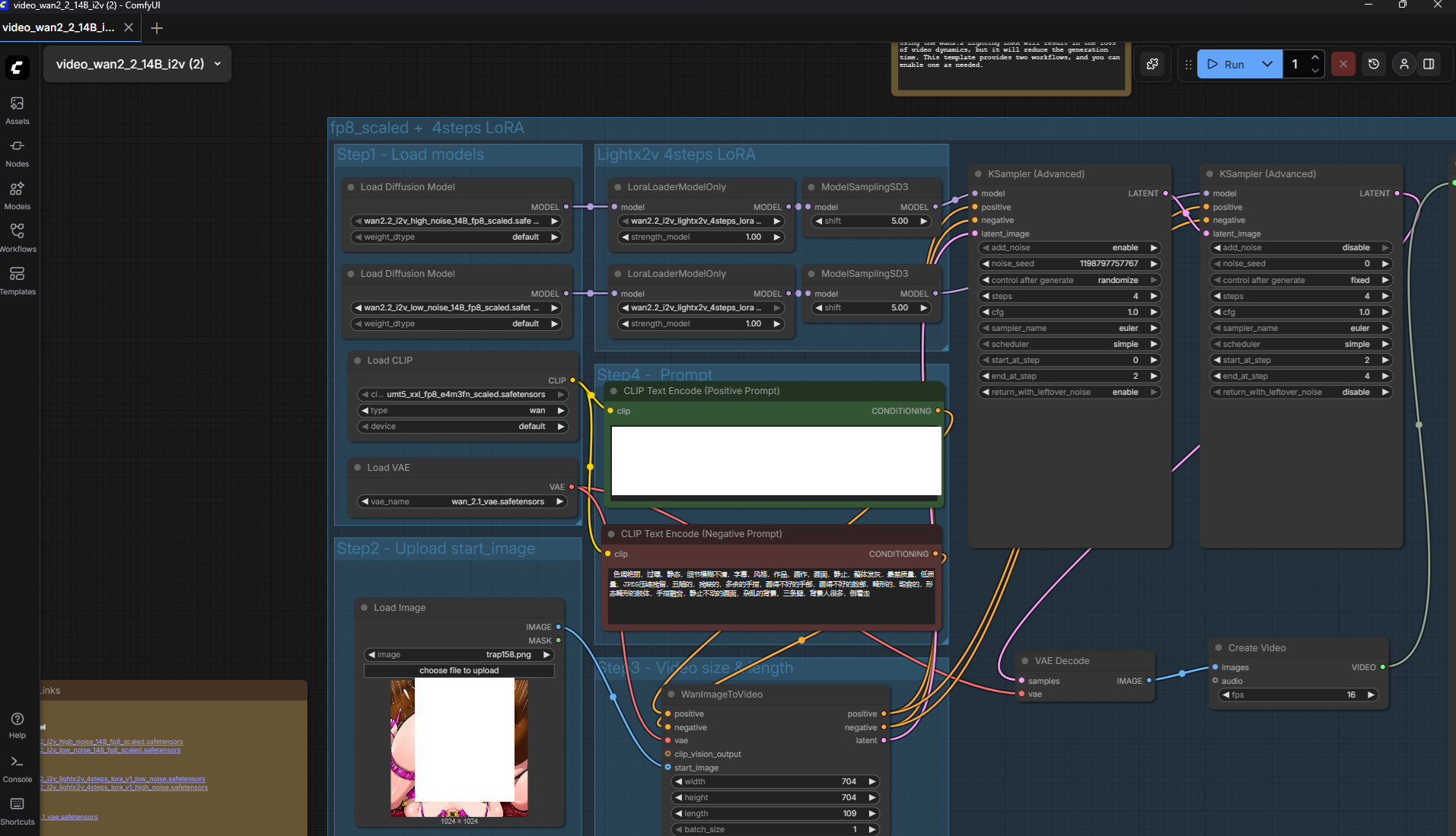Increase the noise_seed 1198797757767 value
The width and height of the screenshot is (1456, 836).
pos(1154,264)
